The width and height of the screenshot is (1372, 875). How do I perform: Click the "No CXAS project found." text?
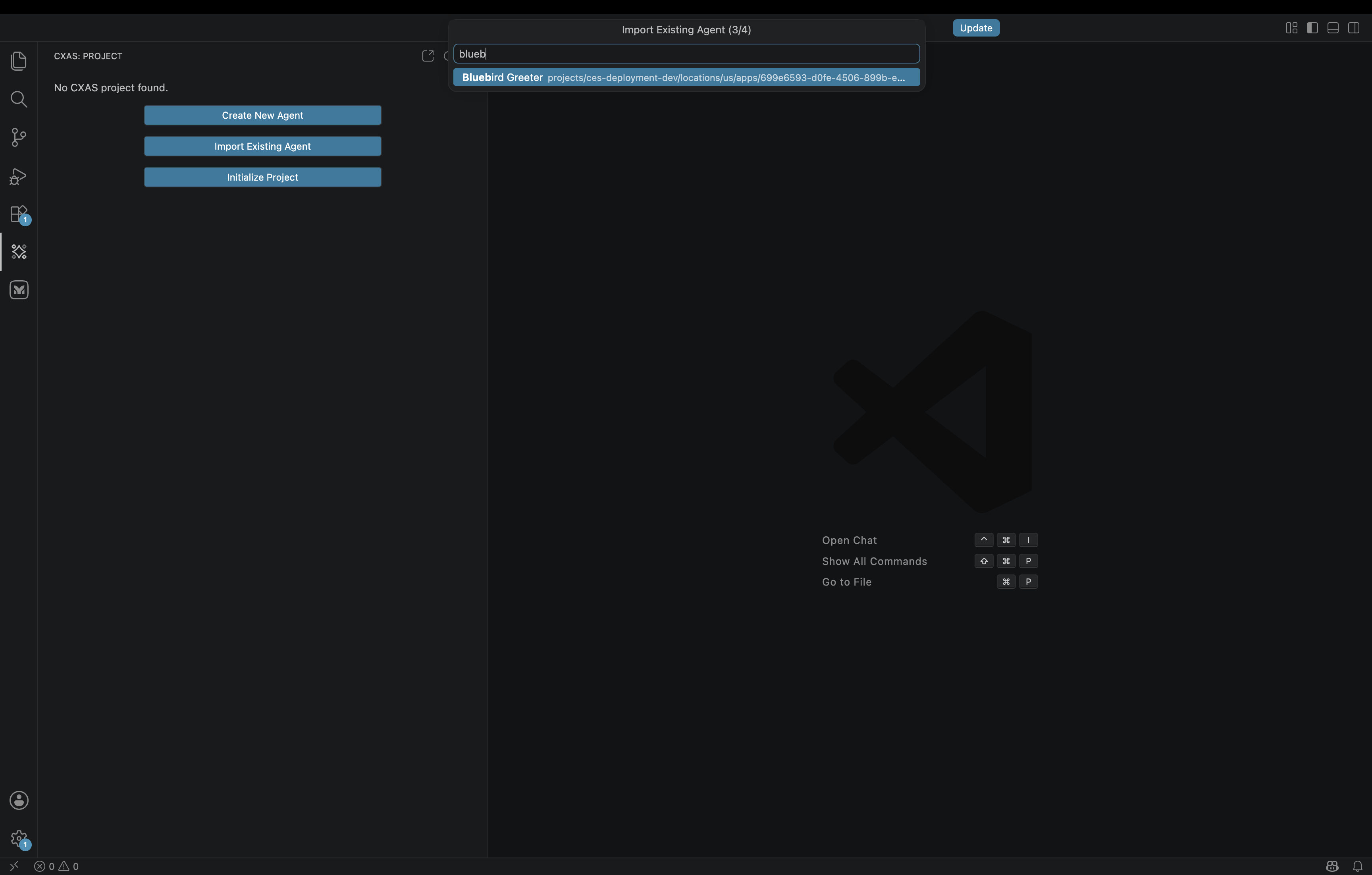coord(111,88)
